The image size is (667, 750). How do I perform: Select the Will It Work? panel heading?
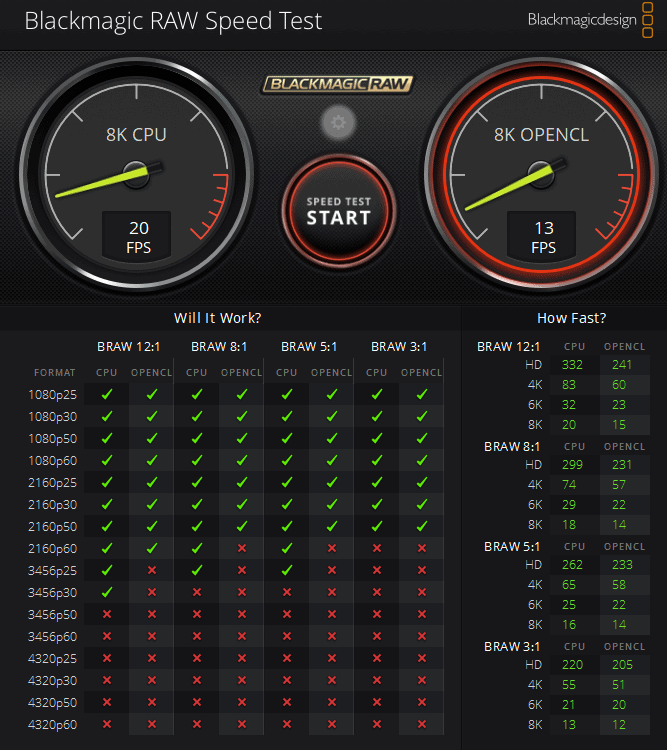[x=217, y=318]
